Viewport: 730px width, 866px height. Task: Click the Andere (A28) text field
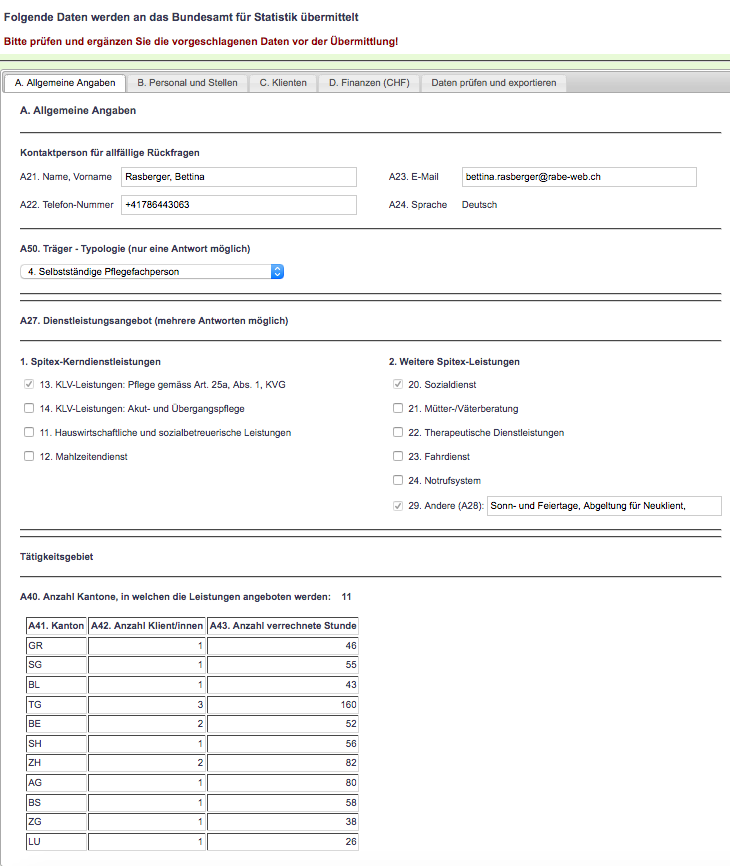[x=603, y=506]
